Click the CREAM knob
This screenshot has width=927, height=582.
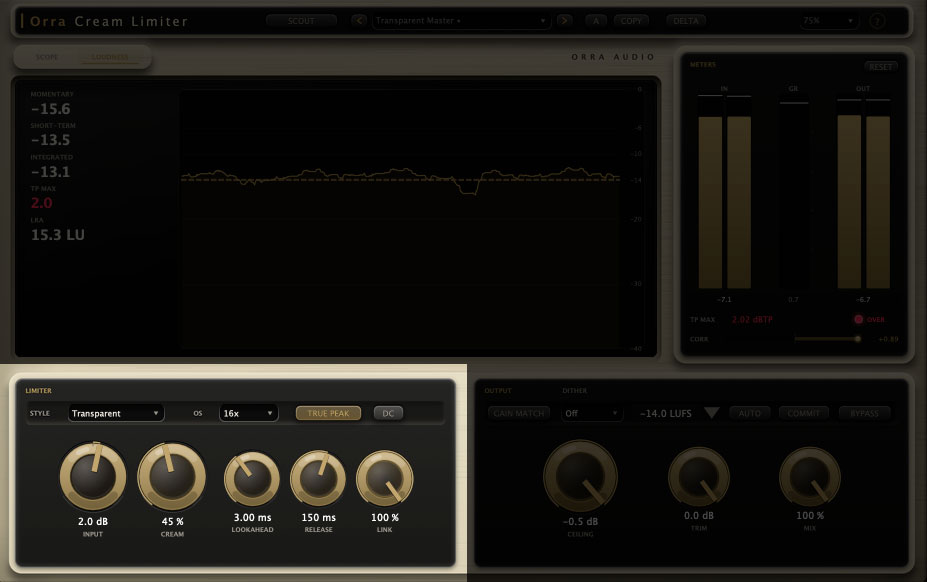tap(171, 477)
